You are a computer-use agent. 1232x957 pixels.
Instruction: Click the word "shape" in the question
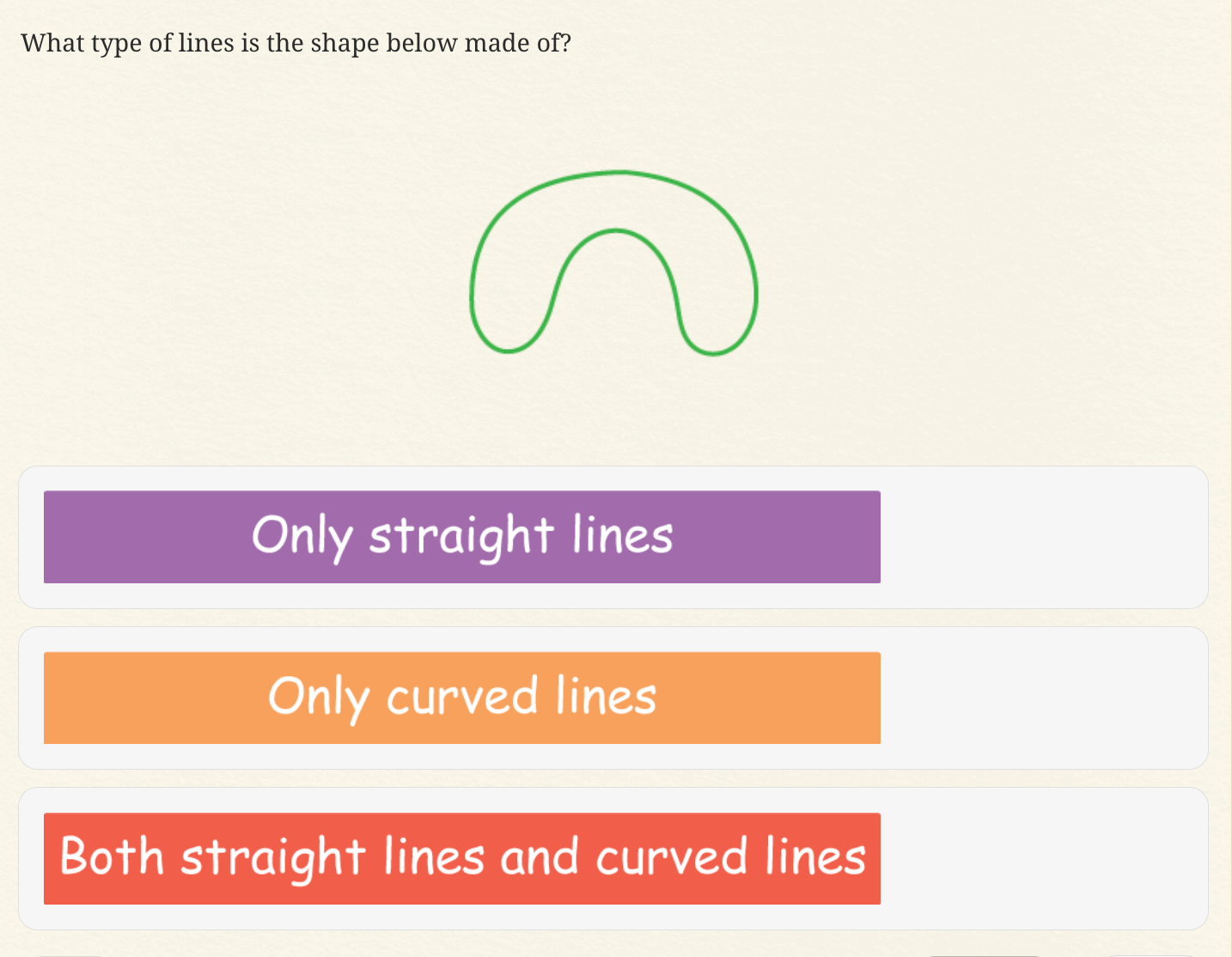coord(345,43)
